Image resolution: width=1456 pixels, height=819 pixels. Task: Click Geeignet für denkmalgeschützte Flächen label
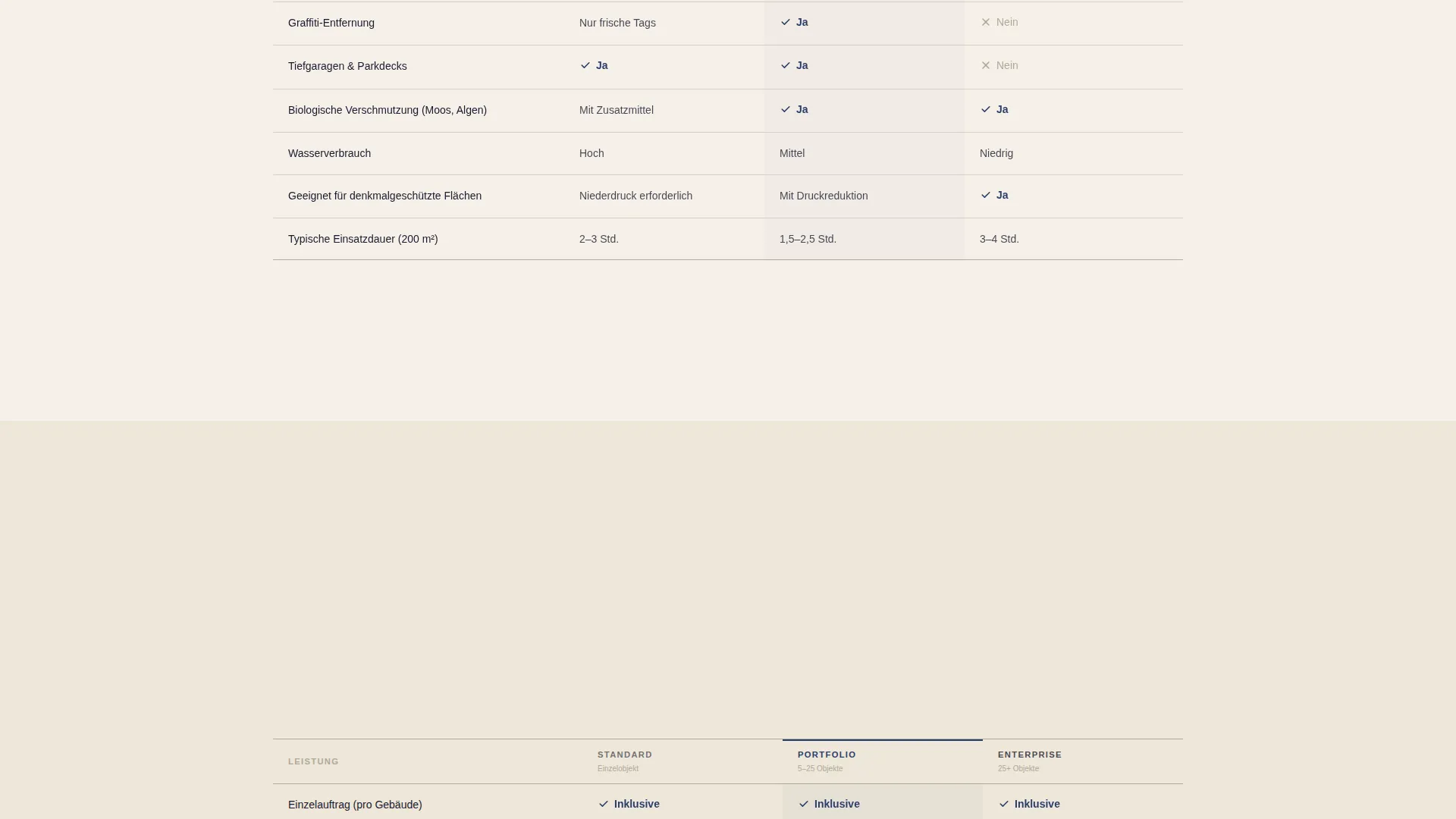pyautogui.click(x=384, y=196)
